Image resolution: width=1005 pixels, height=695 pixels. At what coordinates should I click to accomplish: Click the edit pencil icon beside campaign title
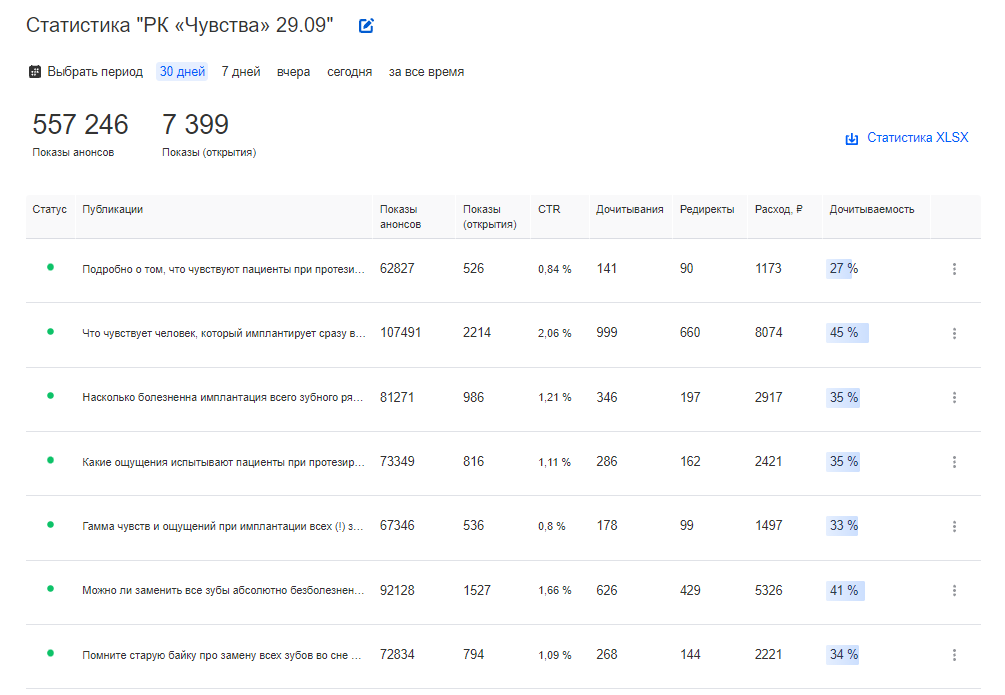(366, 26)
